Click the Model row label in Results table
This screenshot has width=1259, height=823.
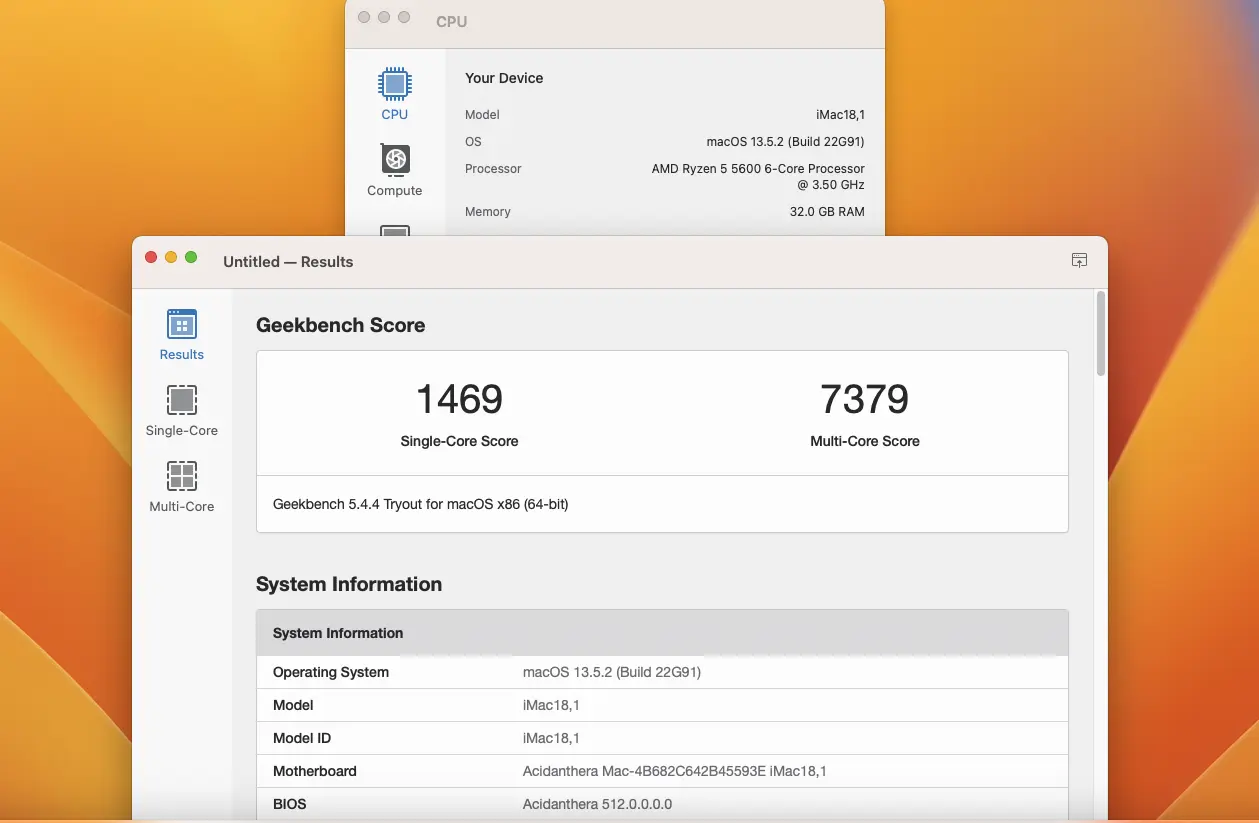(x=293, y=705)
